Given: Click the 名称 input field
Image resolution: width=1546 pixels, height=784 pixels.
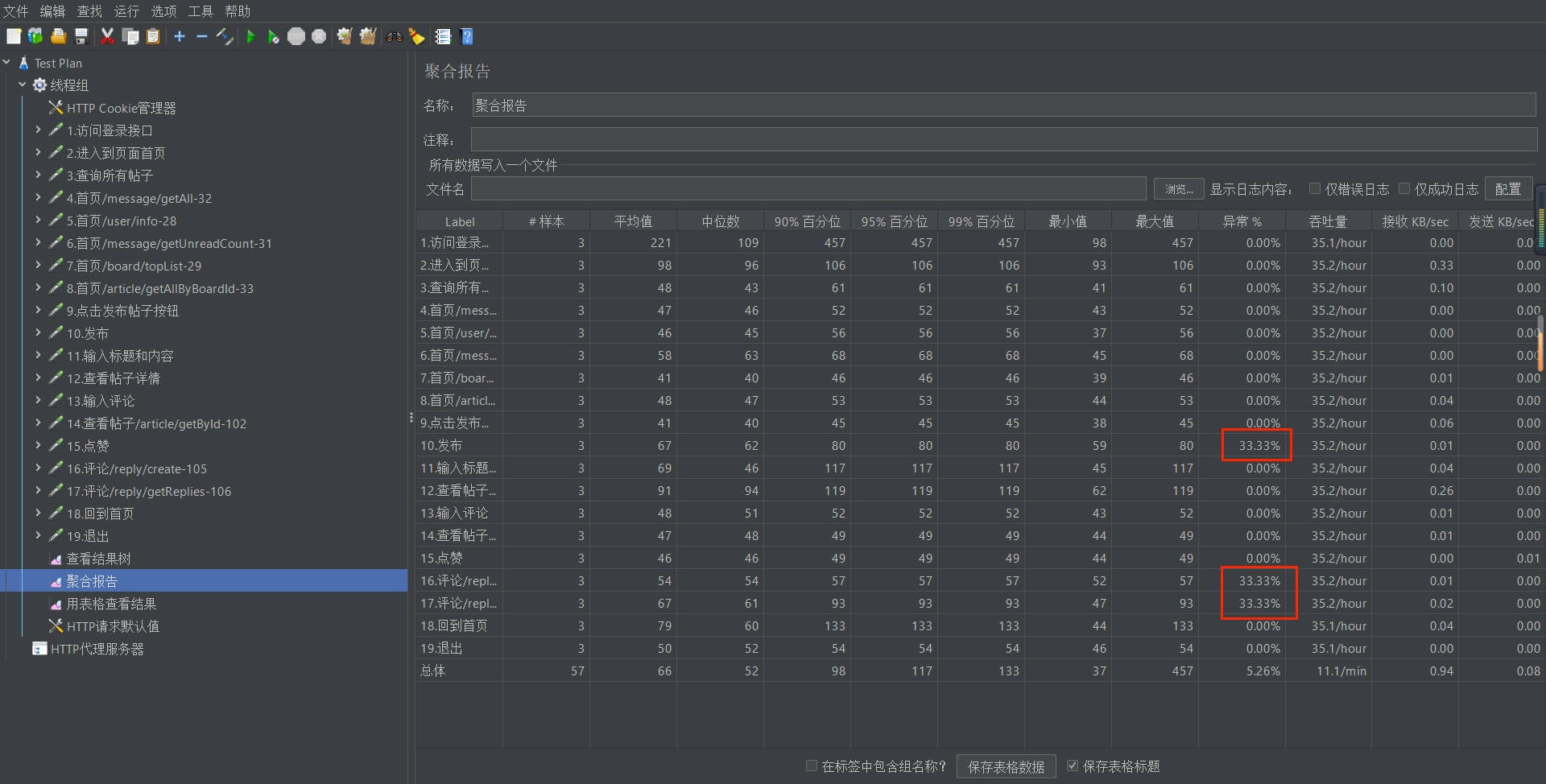Looking at the screenshot, I should click(x=1004, y=105).
